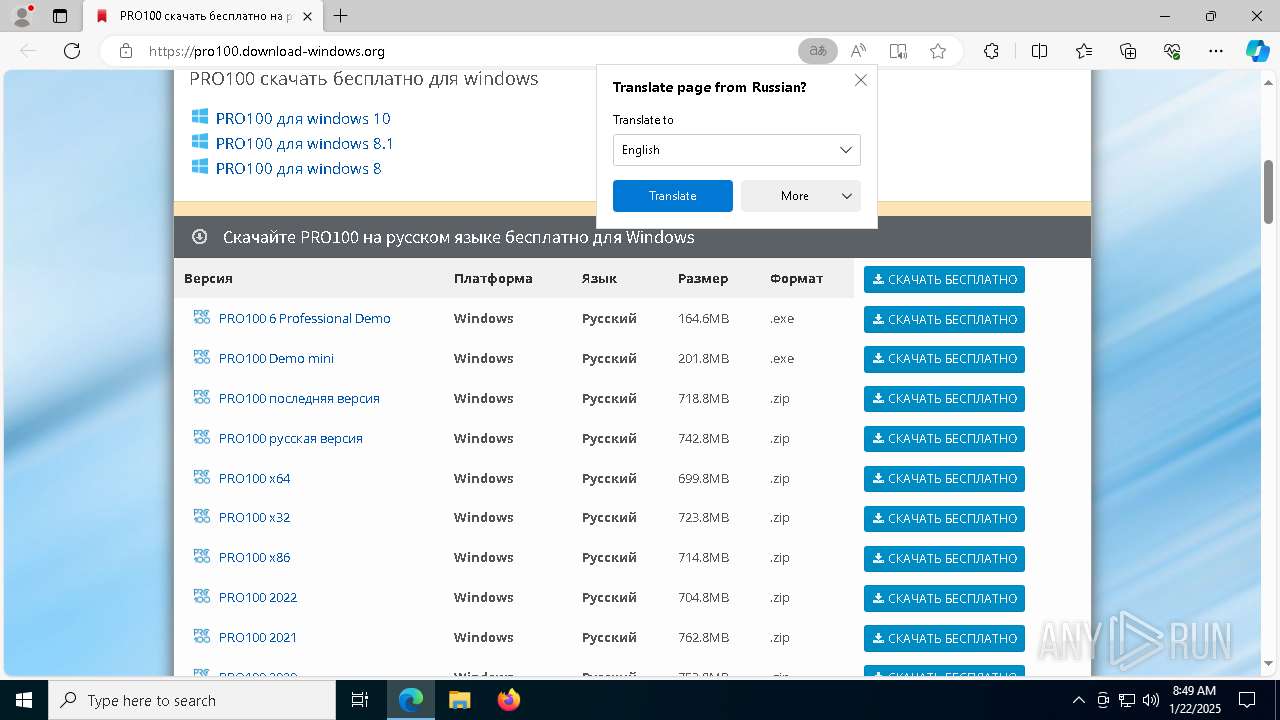Open File Explorer from taskbar
The width and height of the screenshot is (1280, 720).
coord(459,700)
